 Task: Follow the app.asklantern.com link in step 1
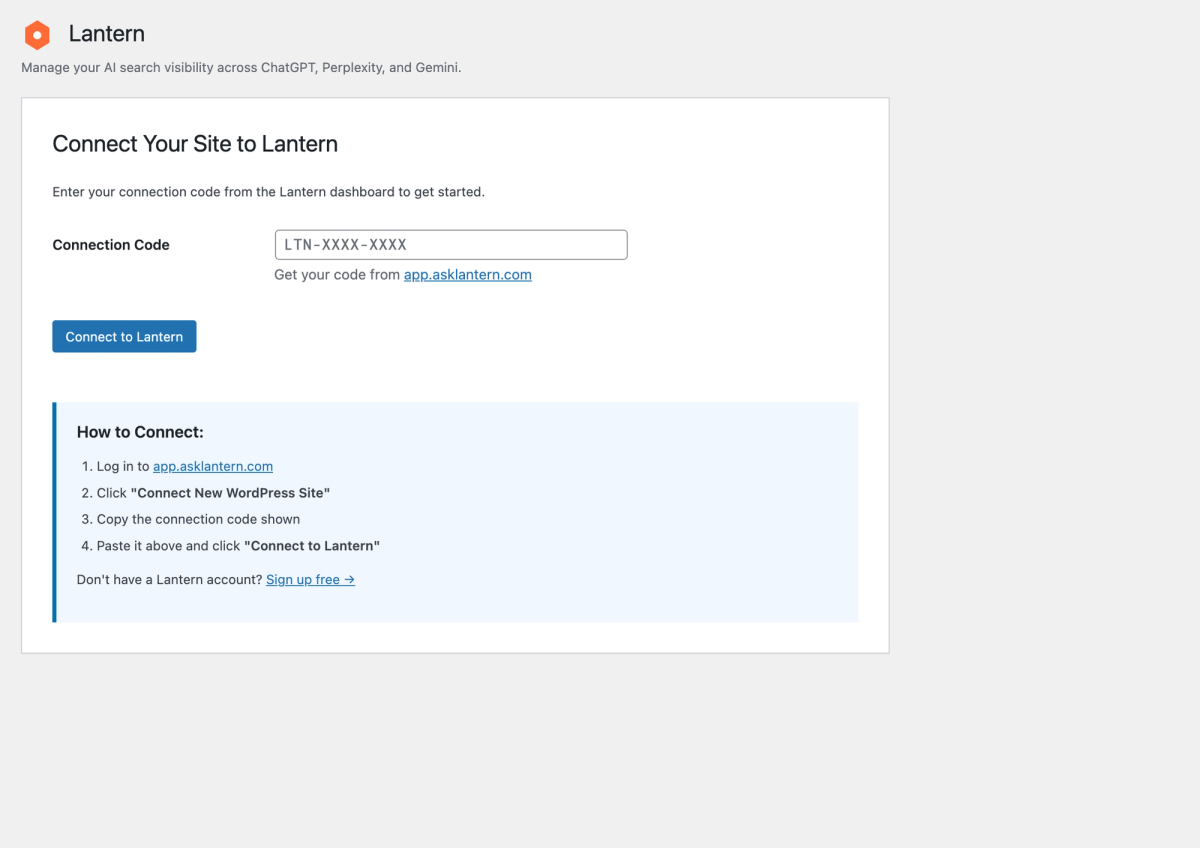click(213, 465)
